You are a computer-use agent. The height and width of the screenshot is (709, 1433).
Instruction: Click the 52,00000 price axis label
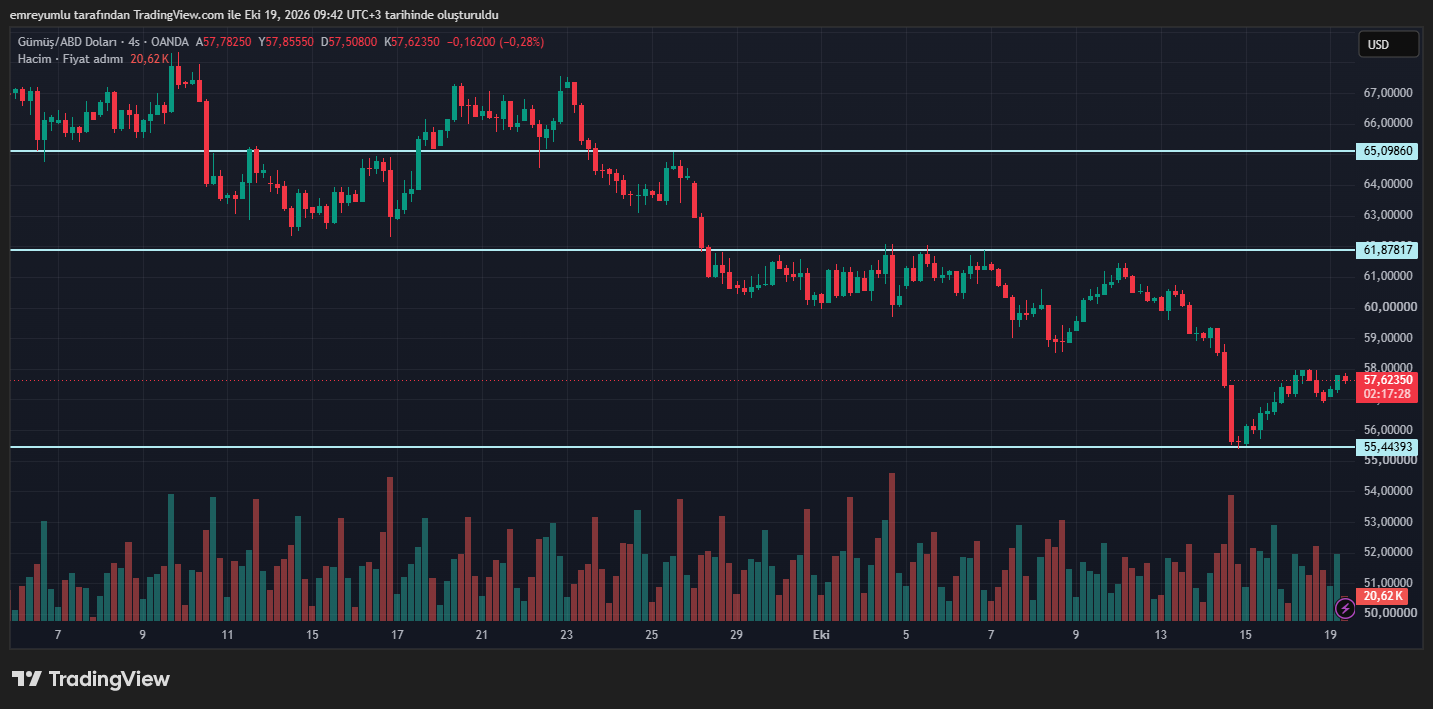pyautogui.click(x=1388, y=552)
